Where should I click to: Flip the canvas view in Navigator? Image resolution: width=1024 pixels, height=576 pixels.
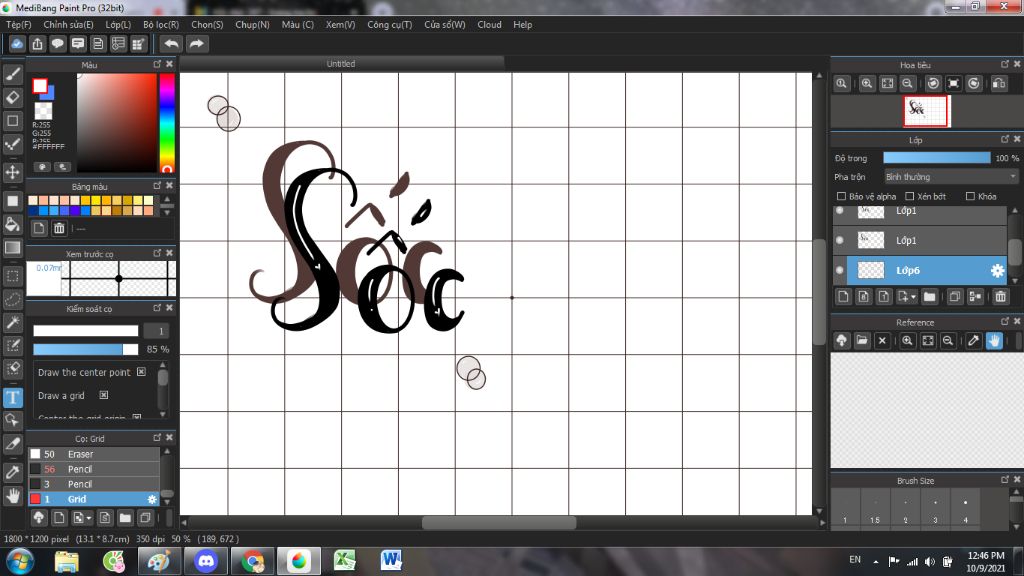(x=999, y=84)
